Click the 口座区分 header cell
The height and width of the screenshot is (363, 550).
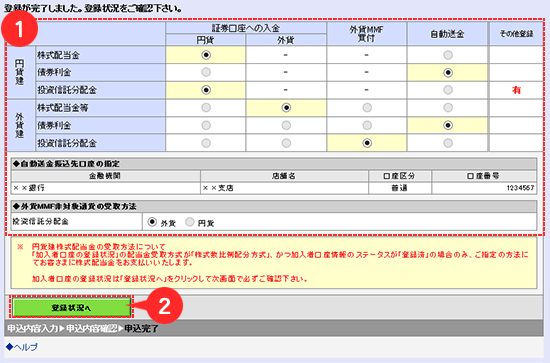pos(400,176)
